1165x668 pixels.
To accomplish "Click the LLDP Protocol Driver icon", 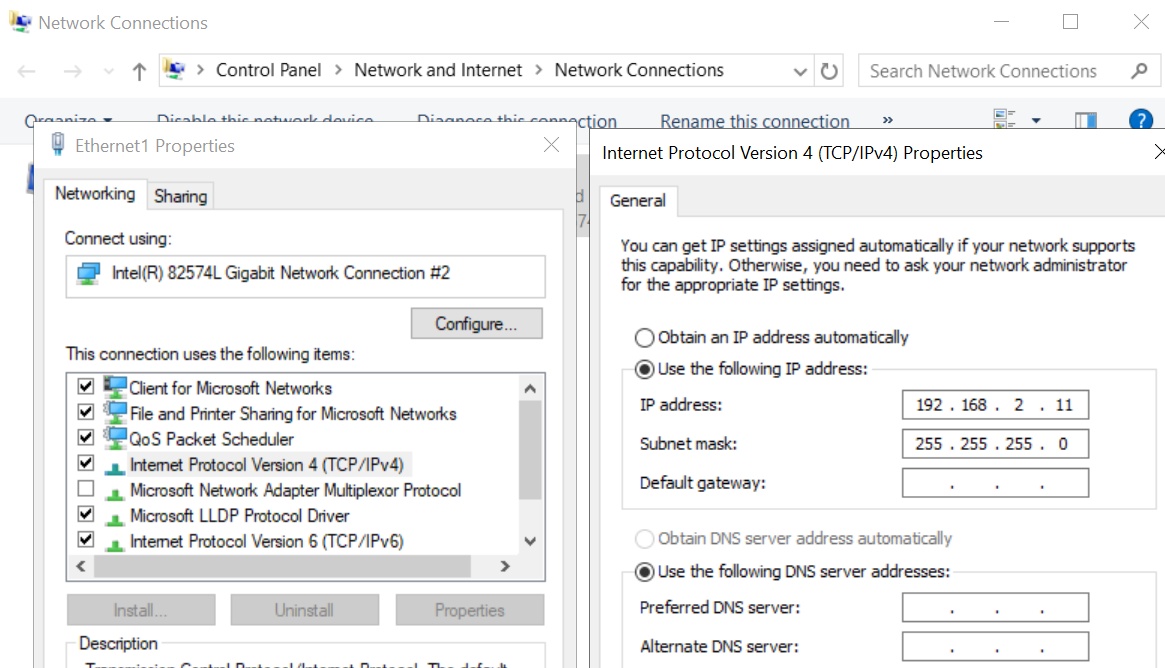I will (x=114, y=518).
